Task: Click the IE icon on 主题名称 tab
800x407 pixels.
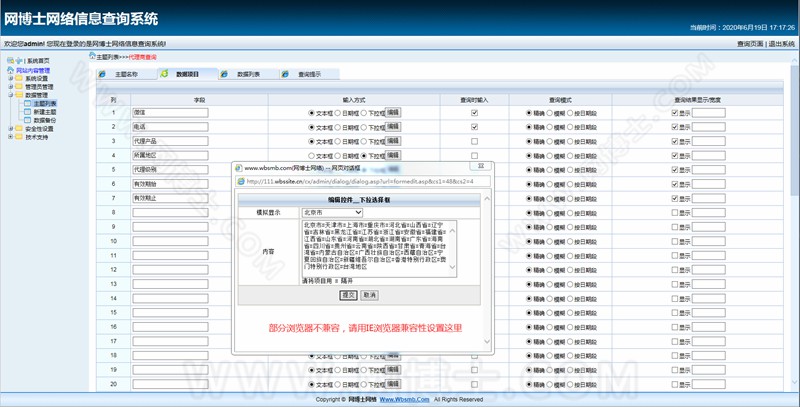Action: (103, 74)
